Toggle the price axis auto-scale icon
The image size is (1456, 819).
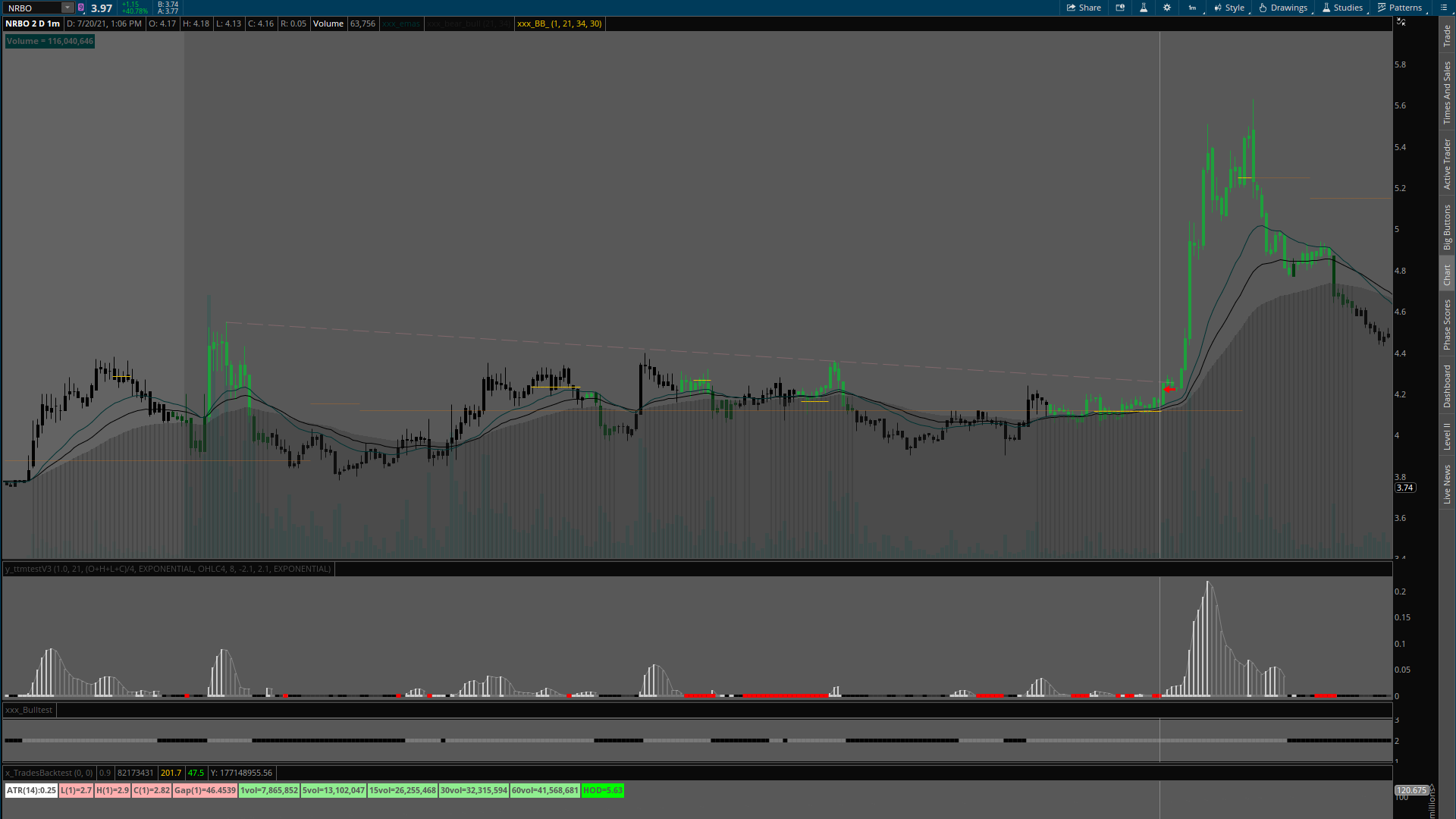pyautogui.click(x=1401, y=22)
